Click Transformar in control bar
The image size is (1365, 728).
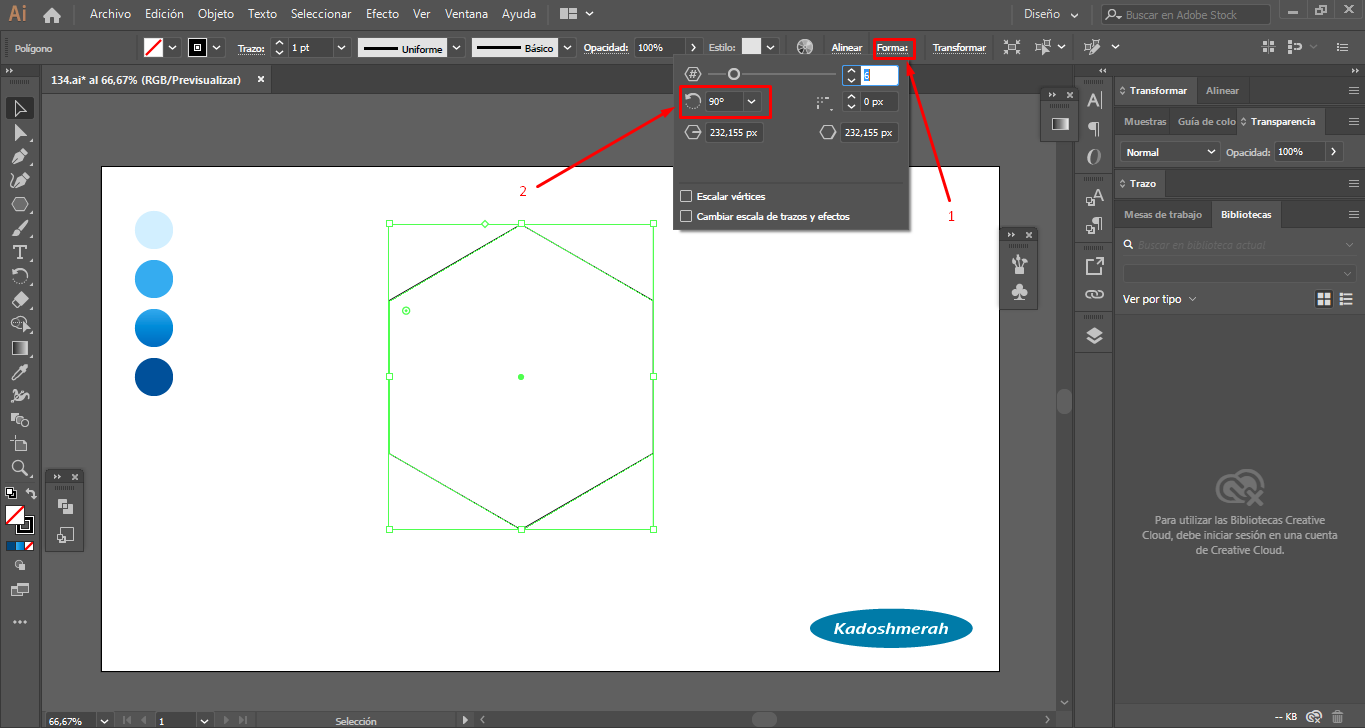click(959, 47)
